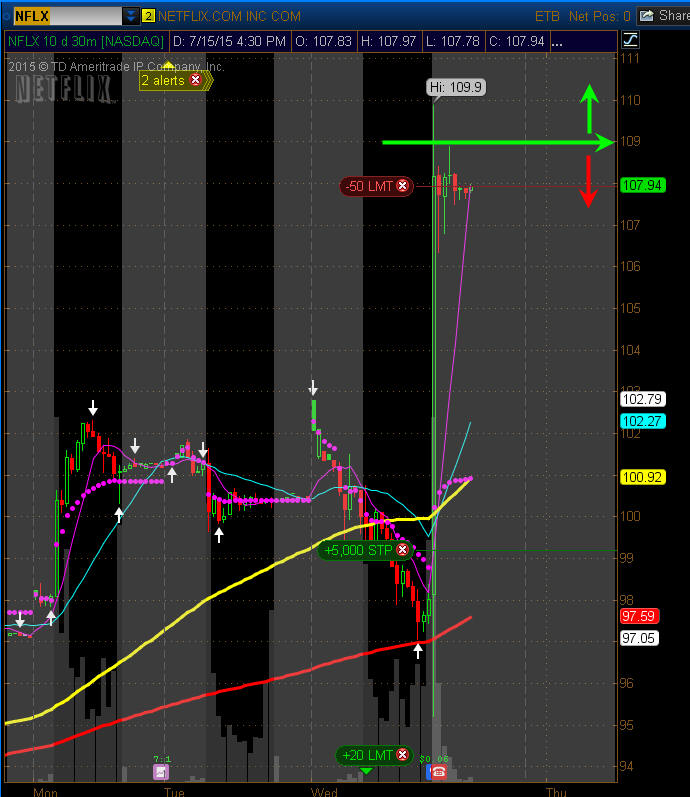The height and width of the screenshot is (797, 690).
Task: Click the yellow 100.92 price label
Action: click(x=642, y=477)
